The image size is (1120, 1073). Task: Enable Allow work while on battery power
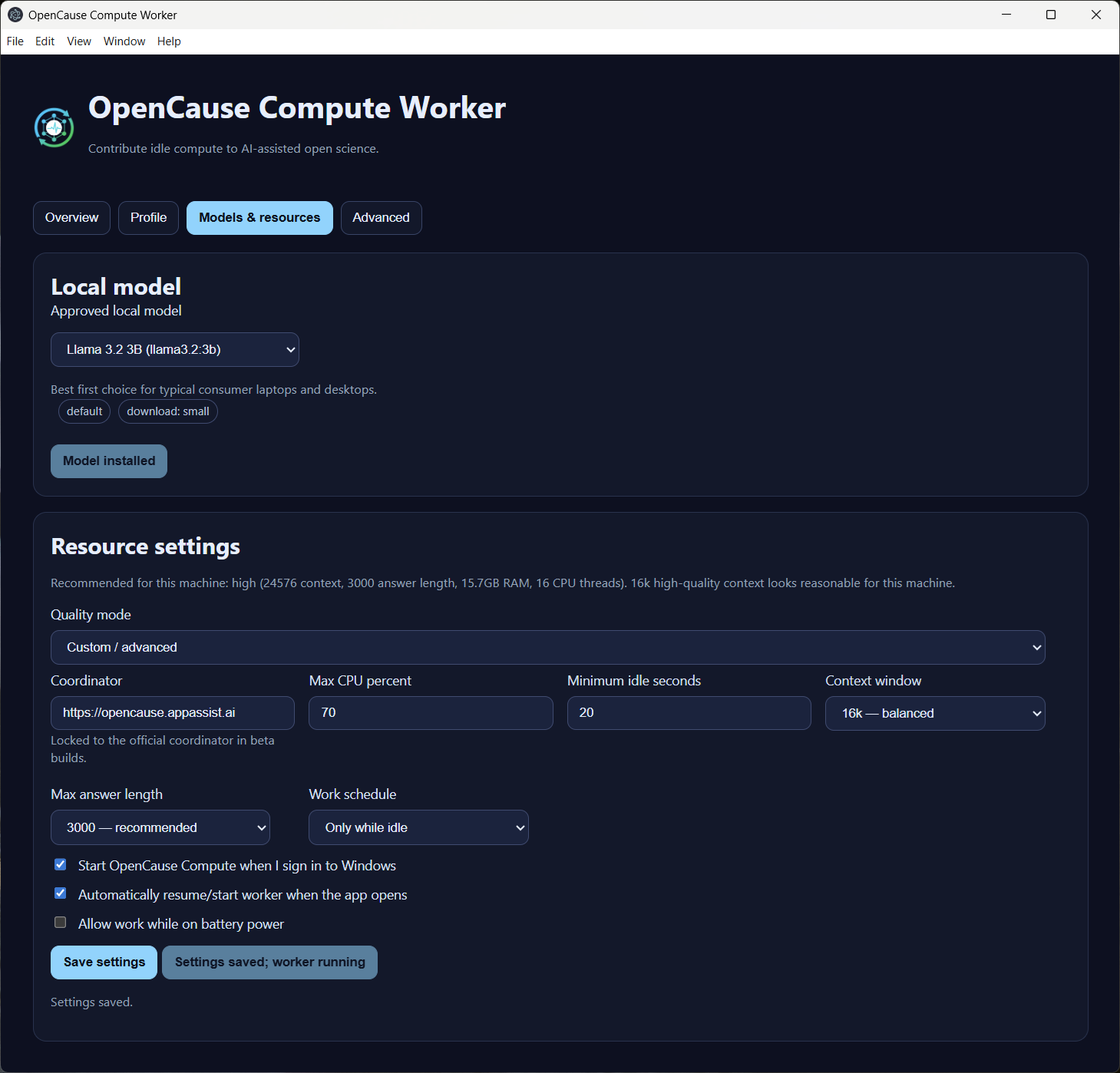coord(61,923)
